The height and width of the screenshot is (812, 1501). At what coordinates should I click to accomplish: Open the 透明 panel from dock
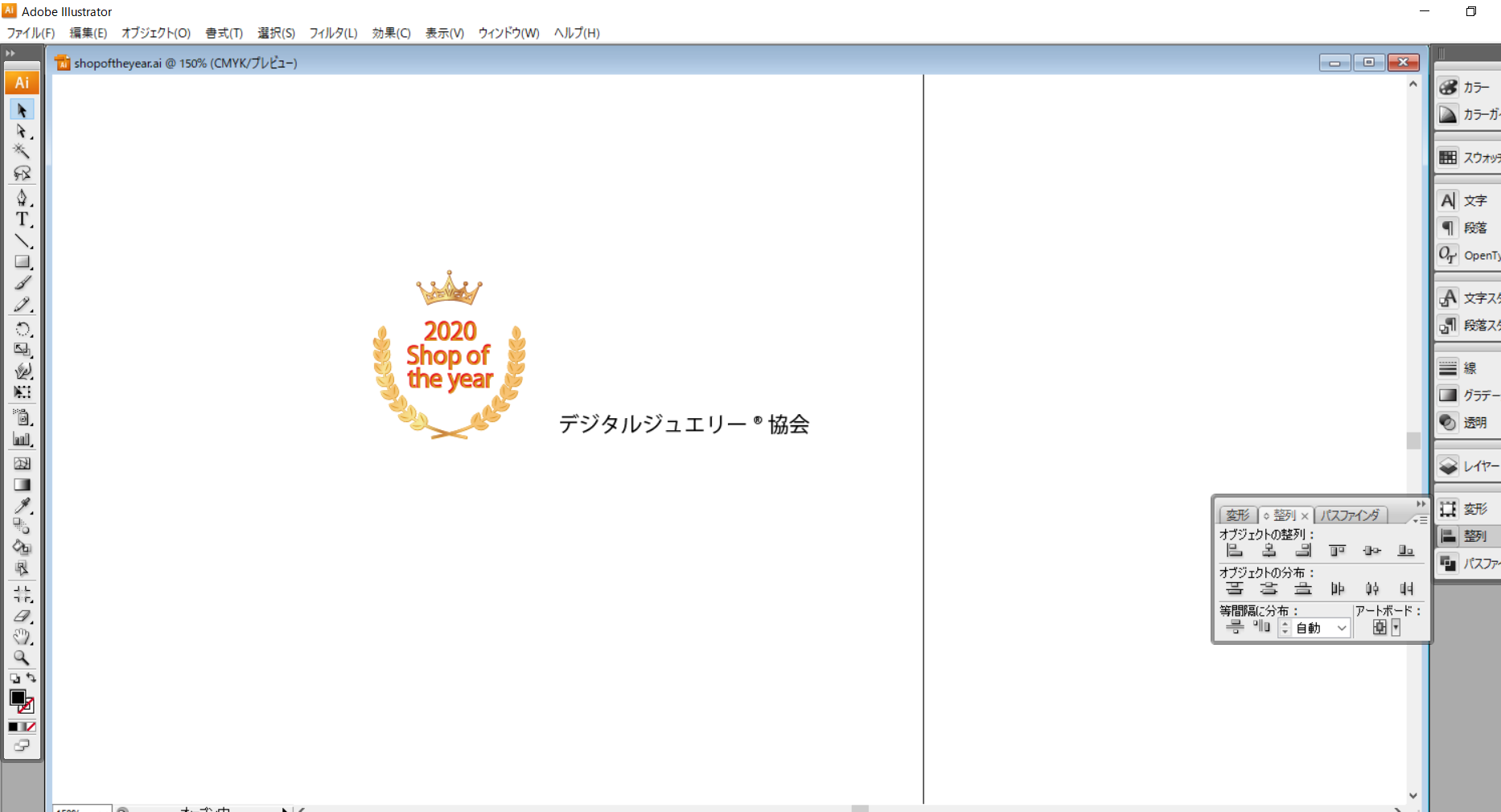1468,422
